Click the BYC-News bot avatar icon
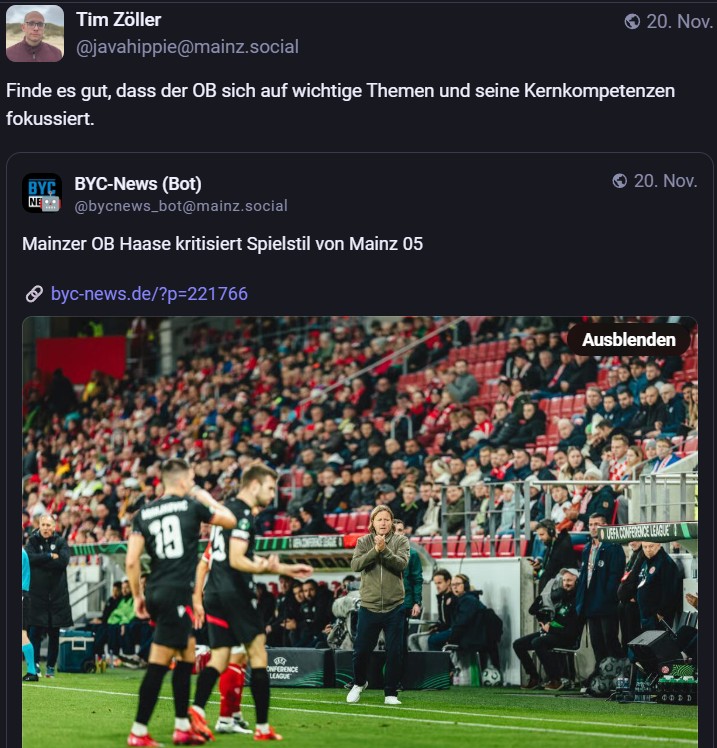The width and height of the screenshot is (717, 748). pyautogui.click(x=42, y=193)
